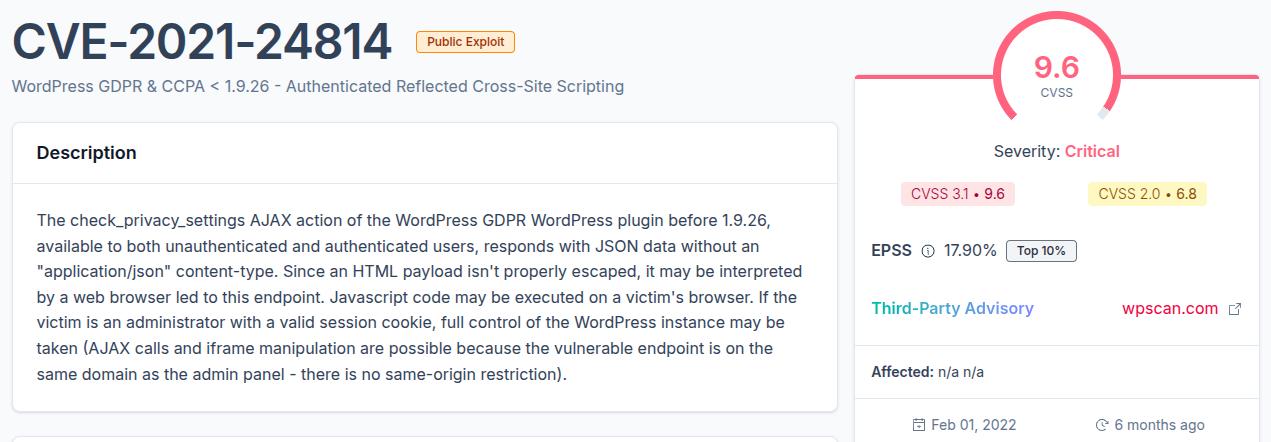Click the Affected n/a n/a line
This screenshot has height=442, width=1271.
coord(928,372)
